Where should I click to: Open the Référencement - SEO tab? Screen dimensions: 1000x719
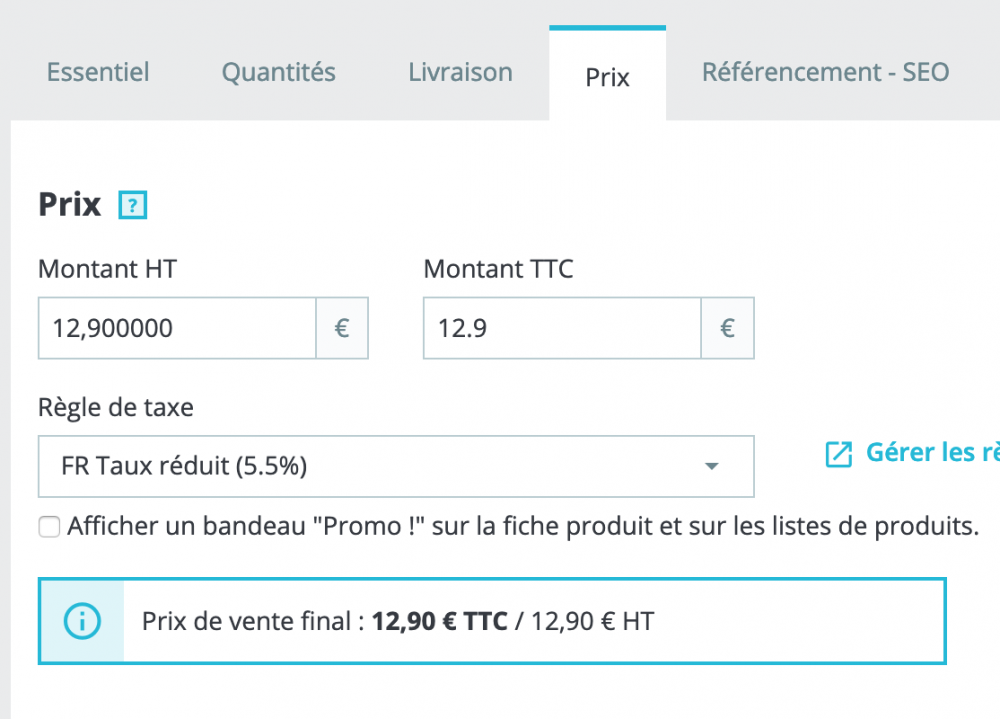point(825,72)
